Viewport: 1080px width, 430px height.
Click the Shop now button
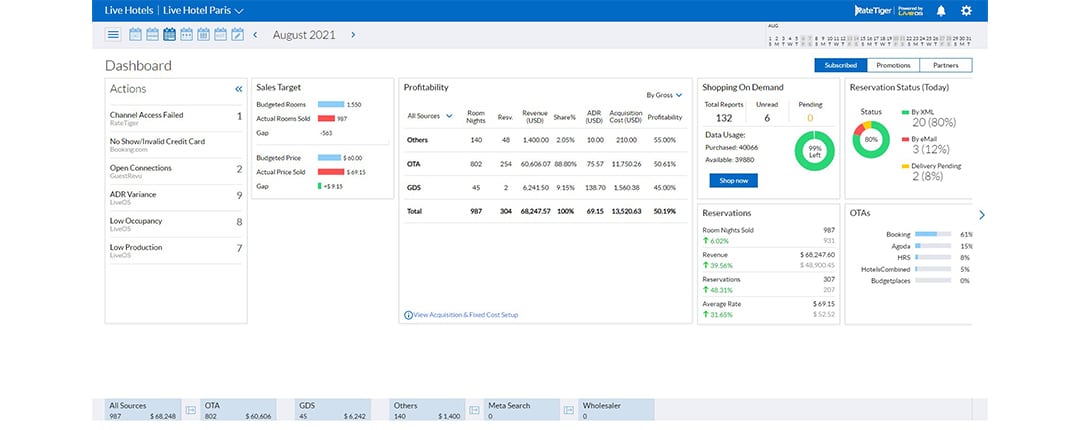tap(733, 181)
